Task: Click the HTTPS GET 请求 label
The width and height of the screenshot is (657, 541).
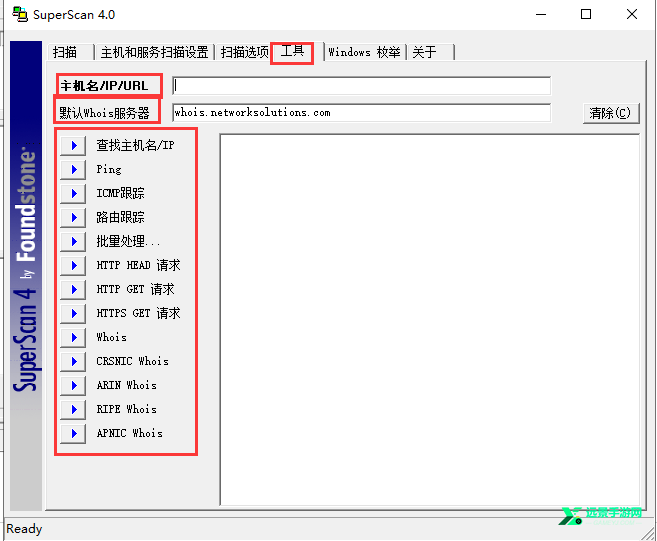Action: click(x=138, y=313)
